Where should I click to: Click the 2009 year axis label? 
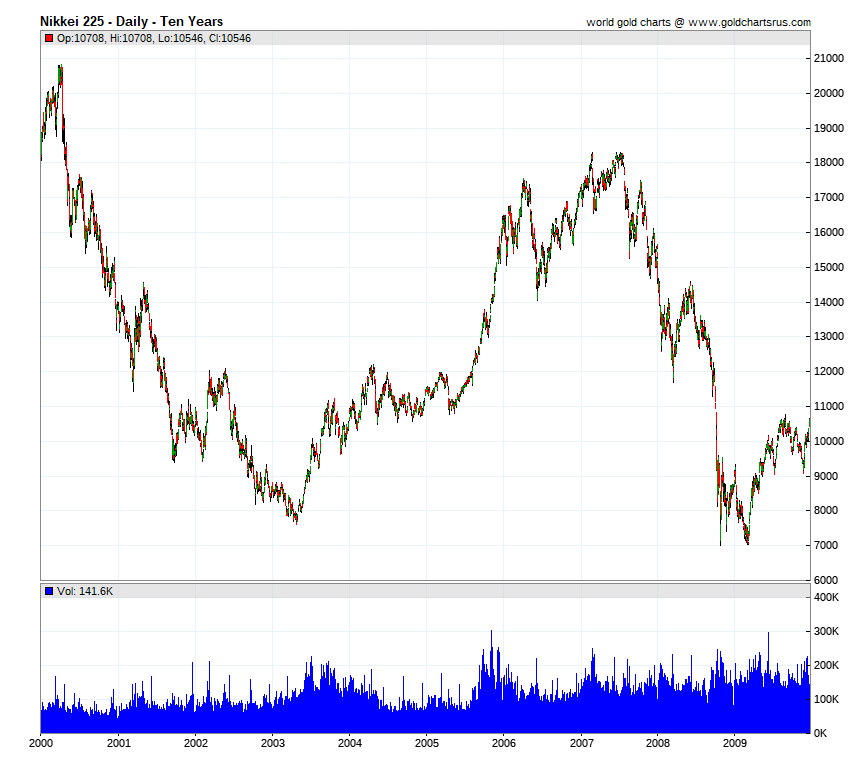point(735,743)
